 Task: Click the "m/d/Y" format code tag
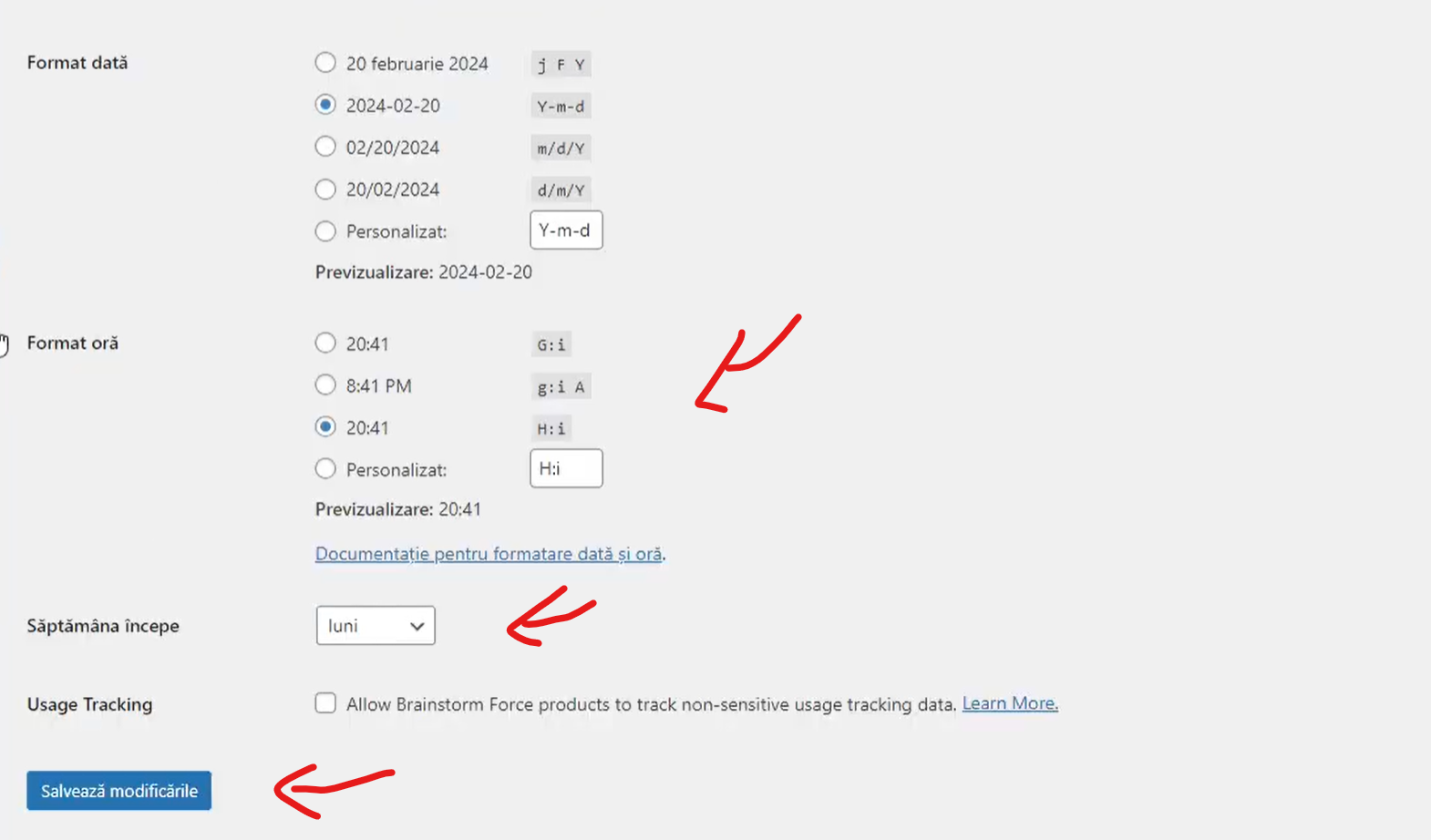[x=561, y=149]
